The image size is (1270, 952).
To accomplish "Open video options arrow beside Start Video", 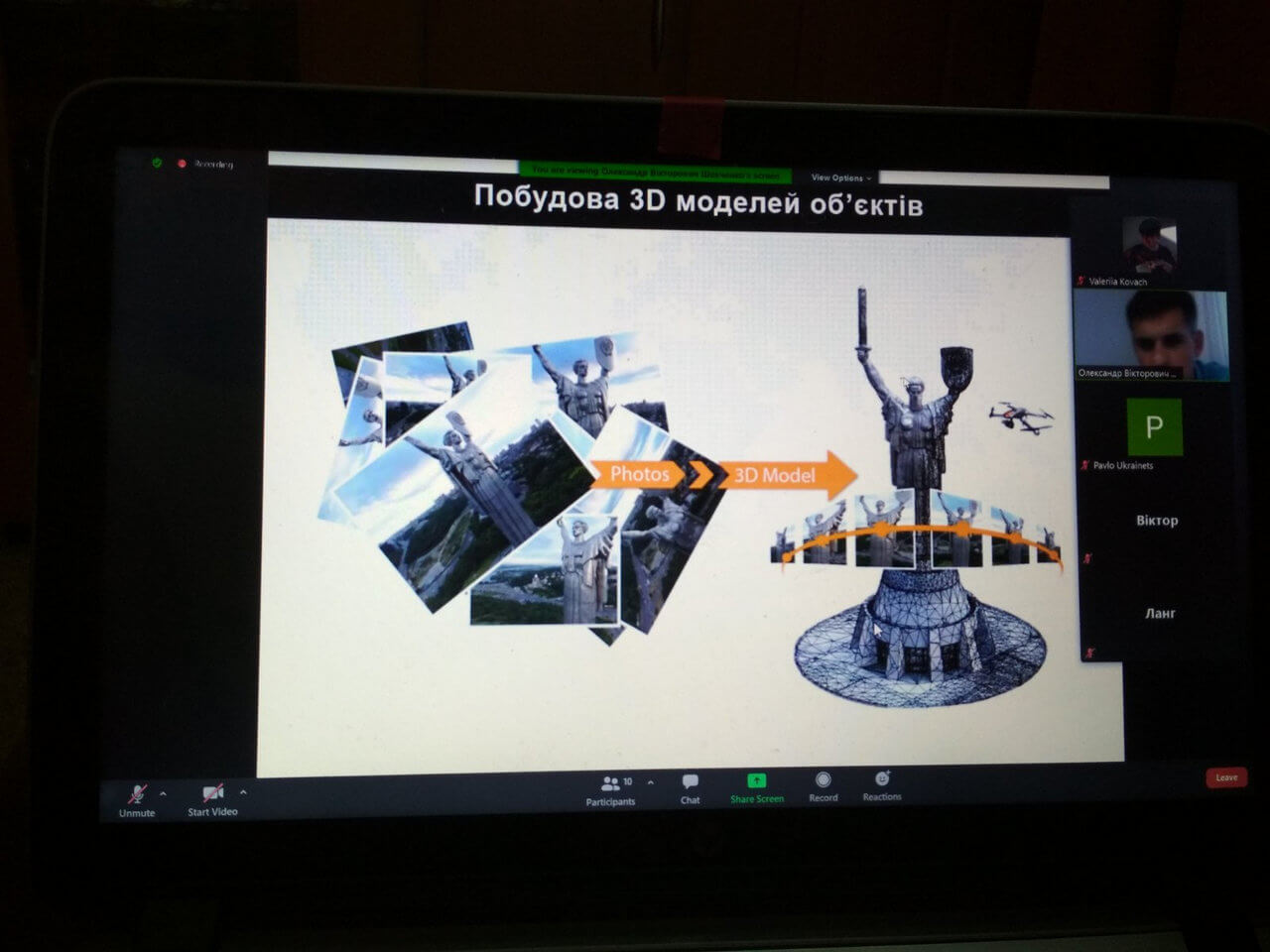I will pyautogui.click(x=243, y=792).
